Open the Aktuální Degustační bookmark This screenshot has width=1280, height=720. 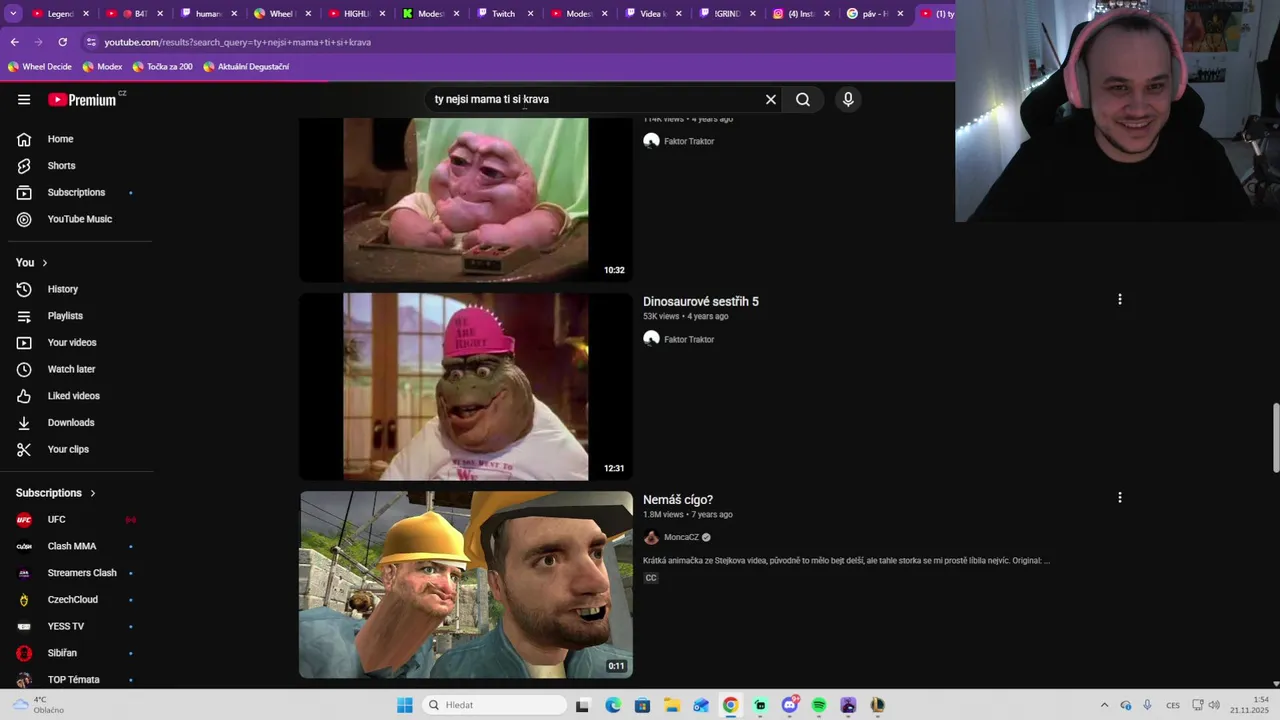coord(246,67)
